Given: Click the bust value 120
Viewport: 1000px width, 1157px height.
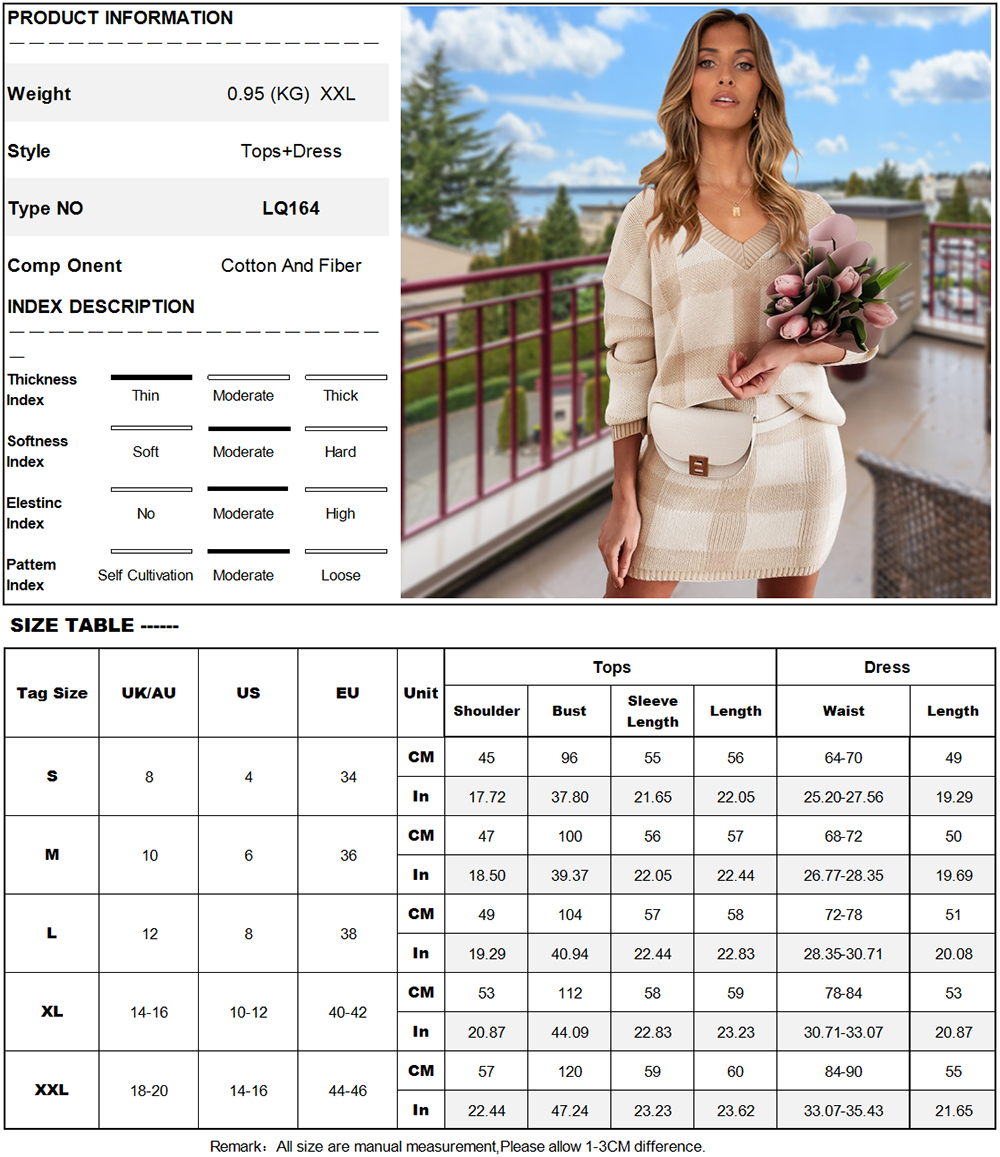Looking at the screenshot, I should 570,1071.
